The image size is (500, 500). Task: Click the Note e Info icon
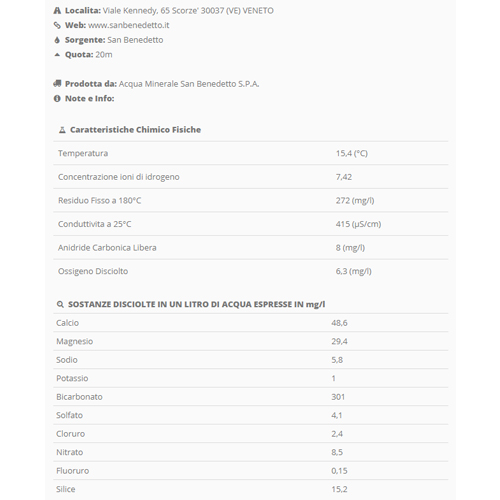point(57,99)
